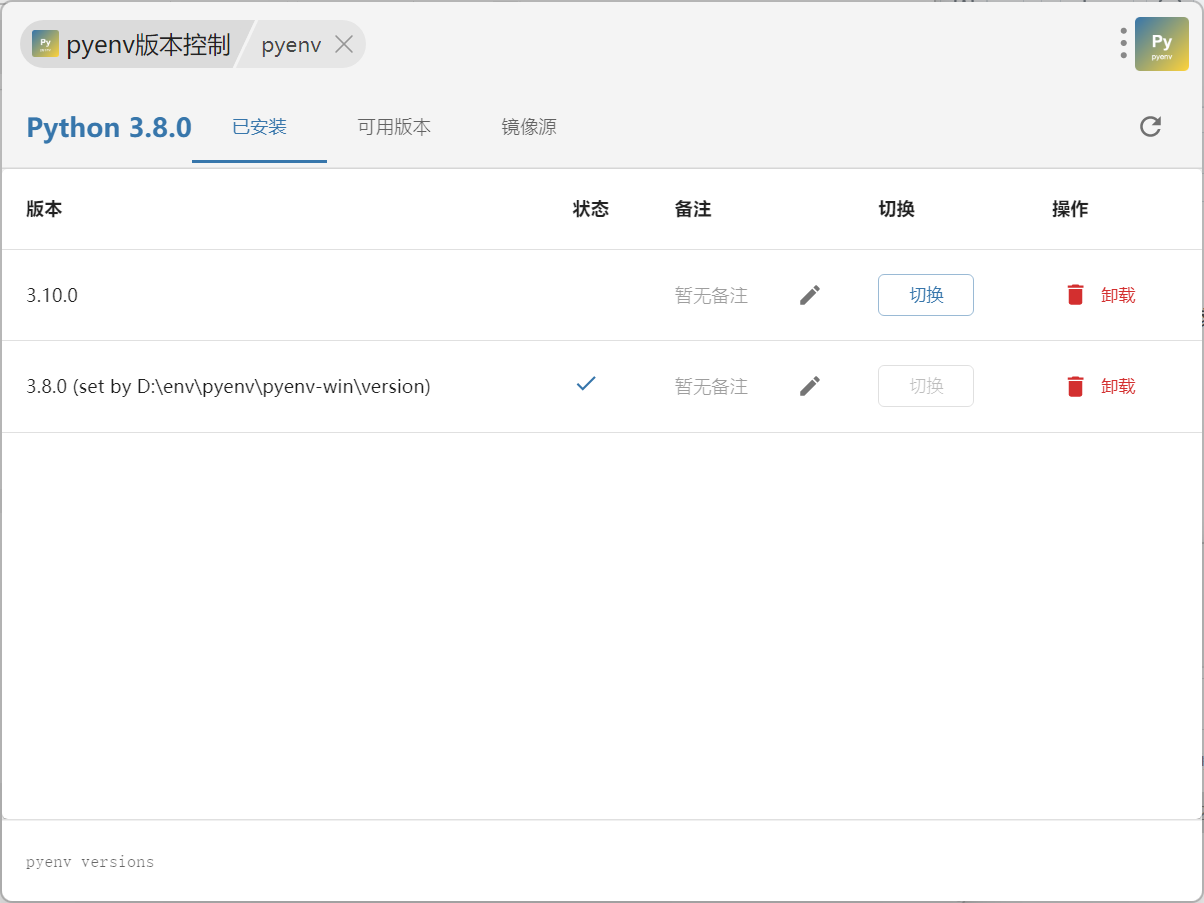Click the pyenv plugin logo icon
Screen dimensions: 1204x903
click(1161, 44)
